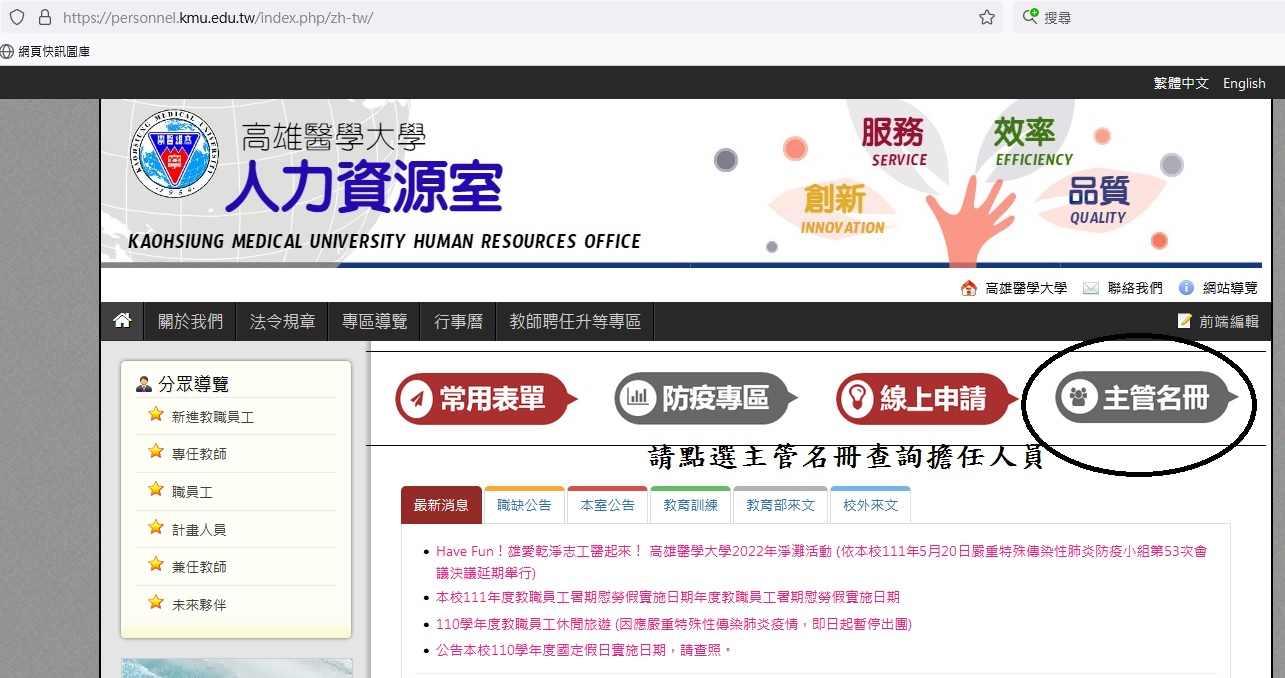Click the star icon beside 計畫人員

coord(156,527)
